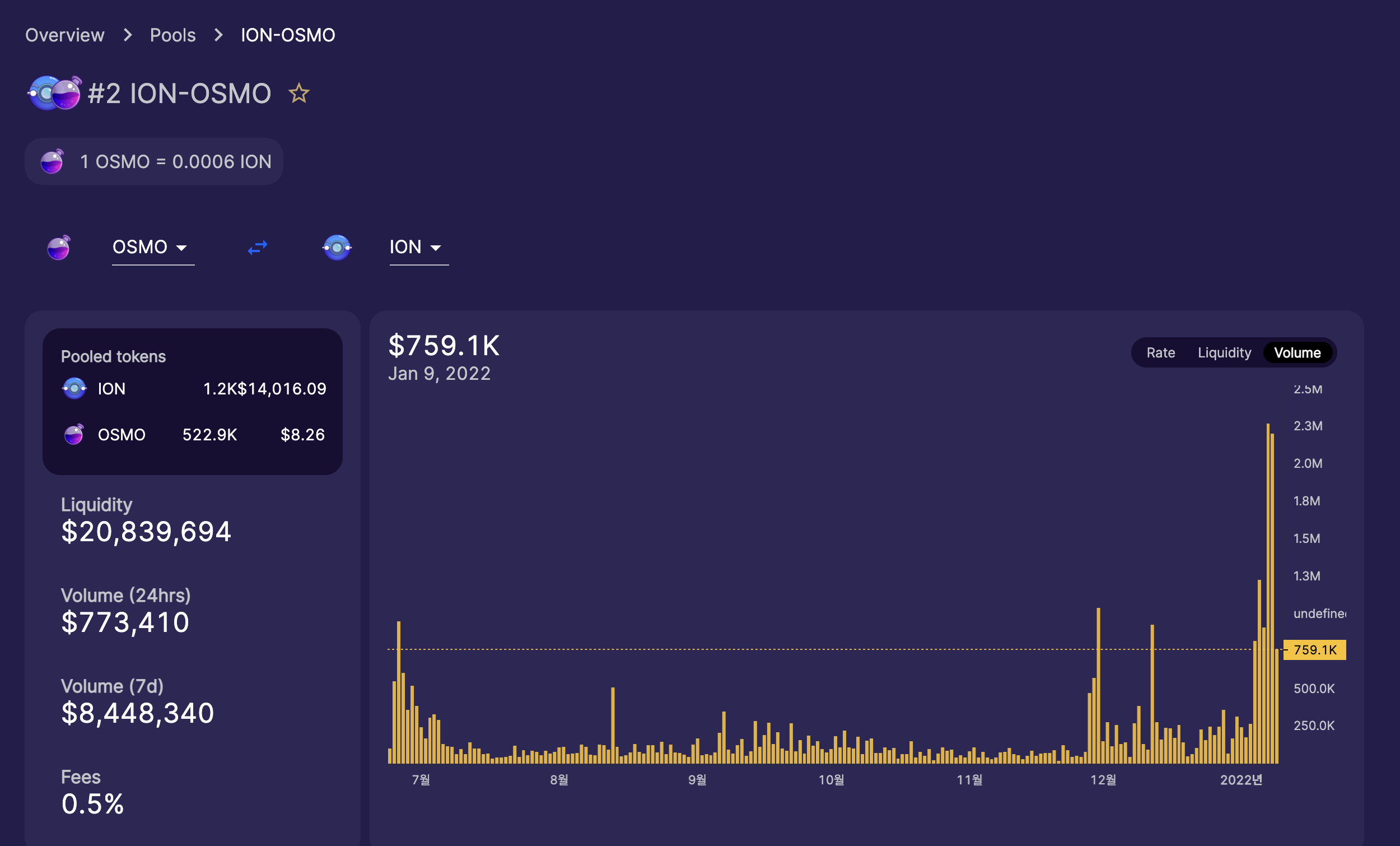Switch chart to Liquidity view
The image size is (1400, 846).
point(1224,352)
